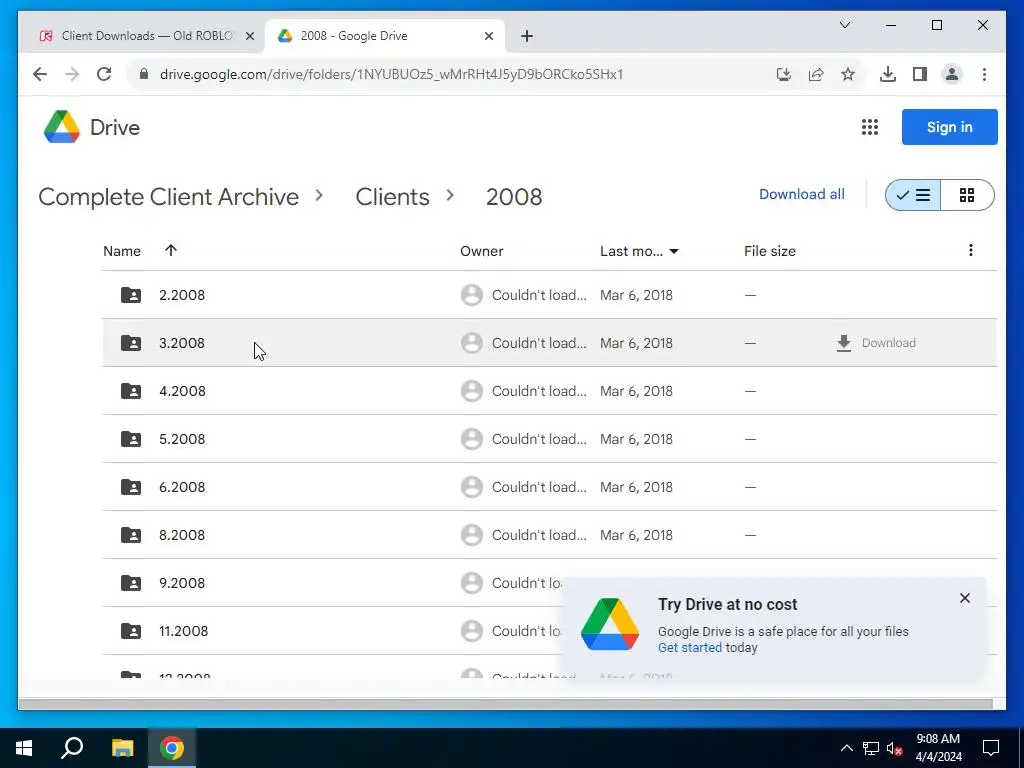Click Download all link
Viewport: 1024px width, 768px height.
click(x=801, y=194)
